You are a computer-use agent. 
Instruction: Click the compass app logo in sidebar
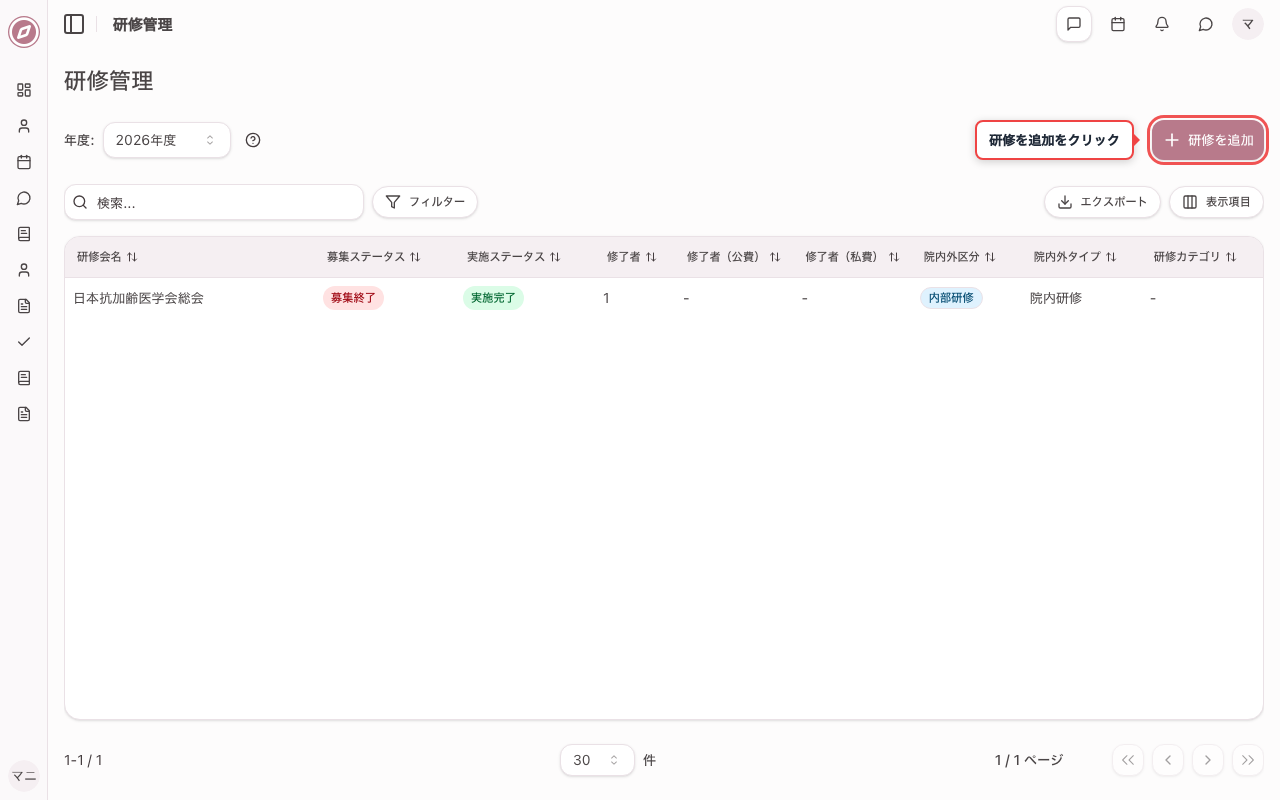(x=24, y=32)
